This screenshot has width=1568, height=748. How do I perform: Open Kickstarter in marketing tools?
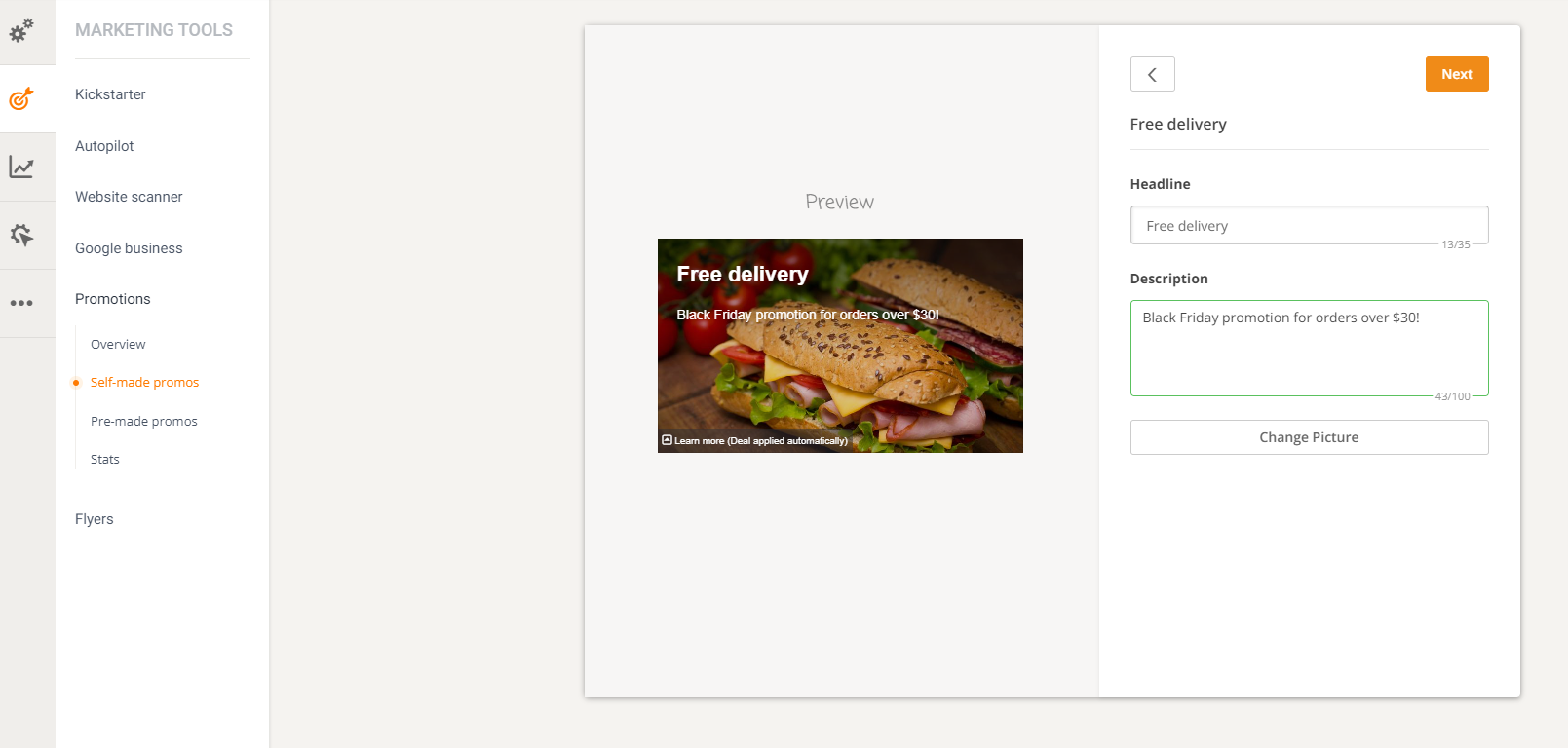tap(110, 94)
